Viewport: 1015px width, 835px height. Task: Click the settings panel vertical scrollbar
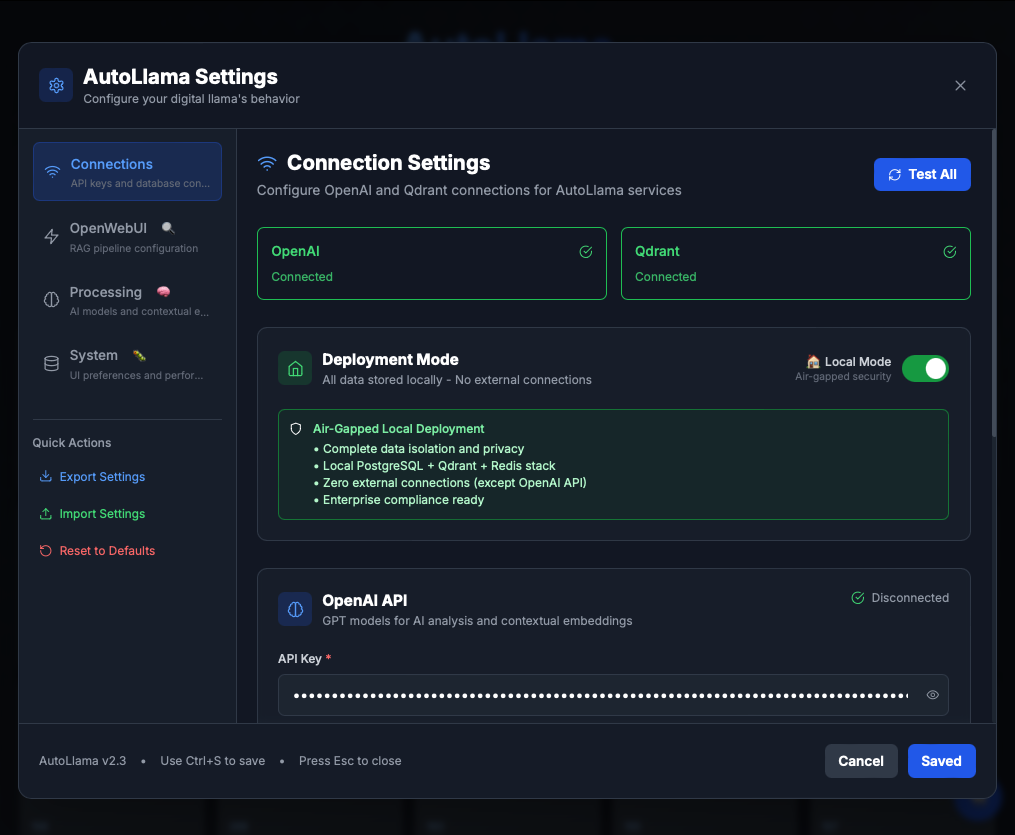pos(994,284)
